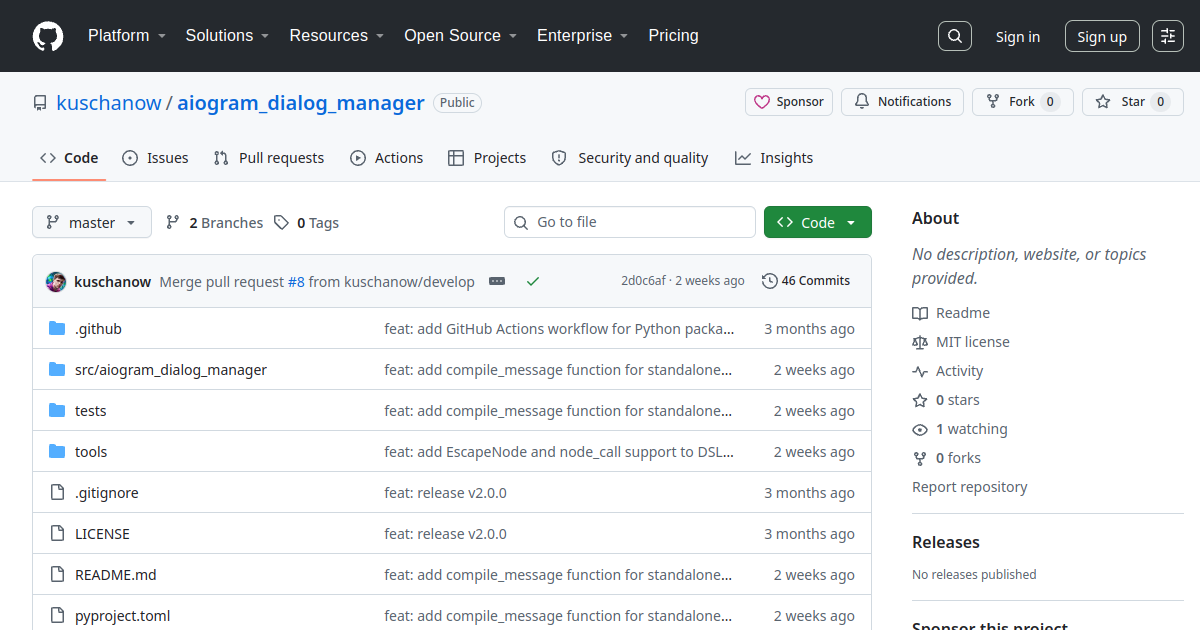View 0 Tags link
Viewport: 1200px width, 630px height.
pyautogui.click(x=307, y=223)
